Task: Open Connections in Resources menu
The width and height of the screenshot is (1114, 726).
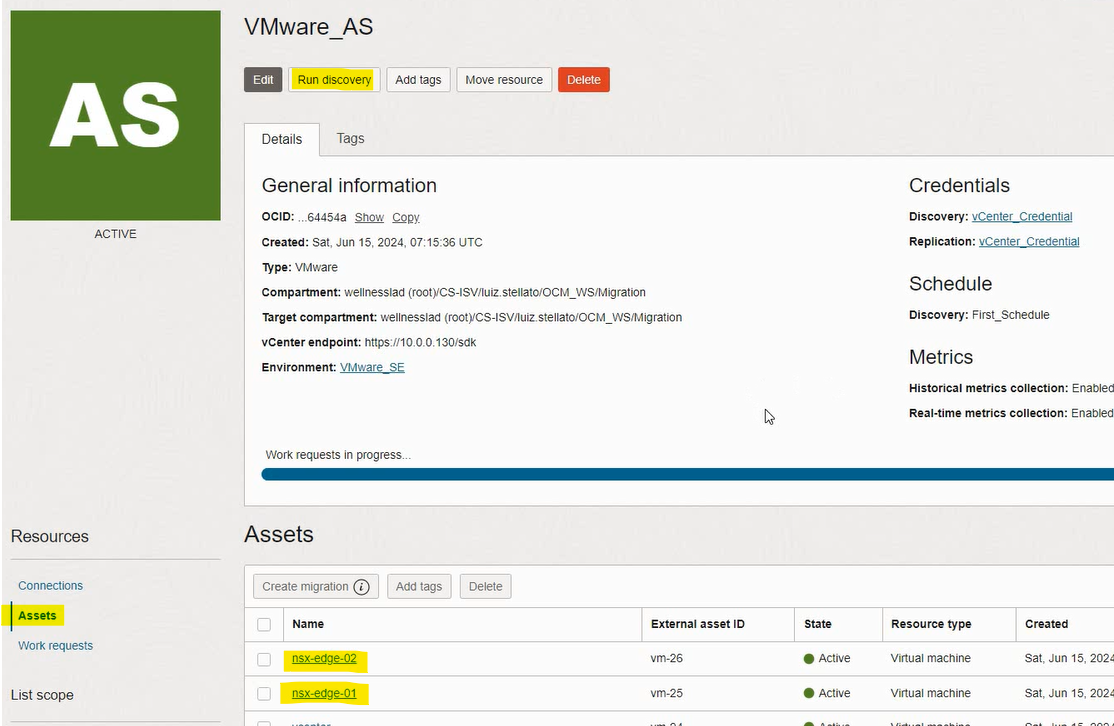Action: pyautogui.click(x=50, y=585)
